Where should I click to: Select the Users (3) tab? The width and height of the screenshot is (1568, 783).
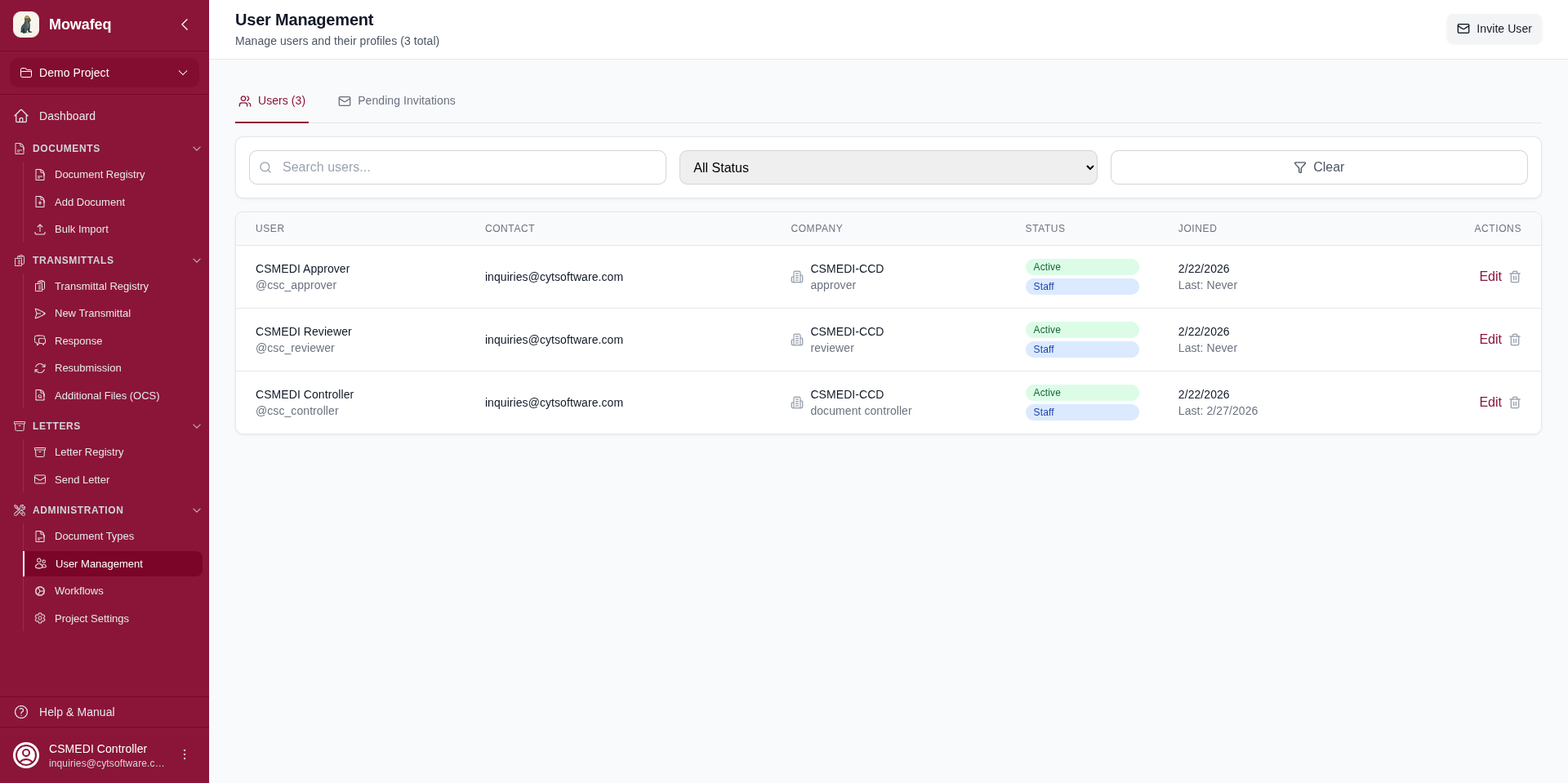click(x=271, y=100)
